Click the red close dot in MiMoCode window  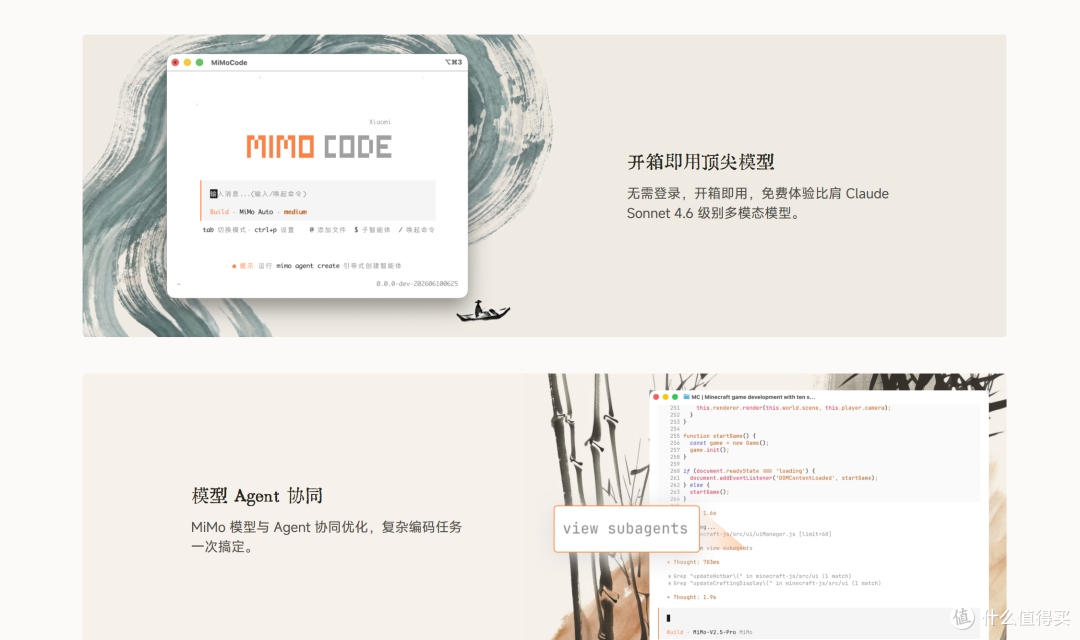[176, 63]
